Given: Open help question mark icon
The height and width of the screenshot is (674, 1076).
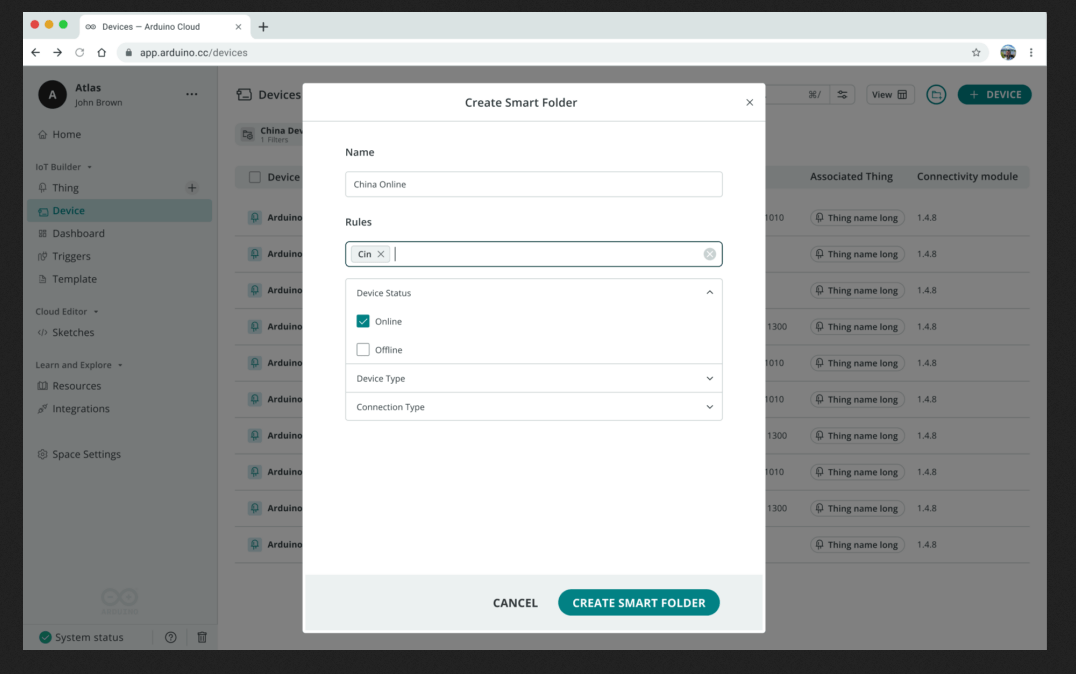Looking at the screenshot, I should (x=171, y=637).
